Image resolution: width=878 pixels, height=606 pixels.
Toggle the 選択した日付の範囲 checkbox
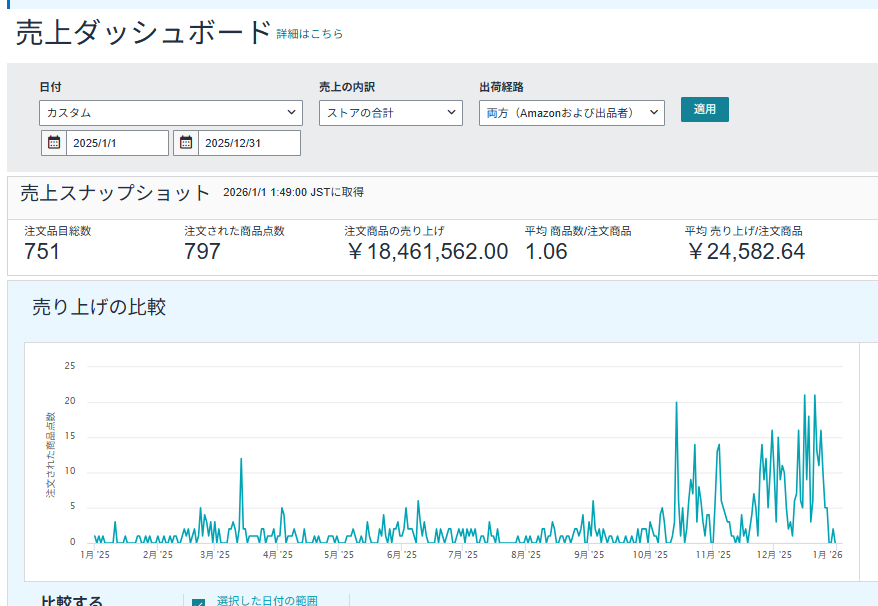(198, 603)
